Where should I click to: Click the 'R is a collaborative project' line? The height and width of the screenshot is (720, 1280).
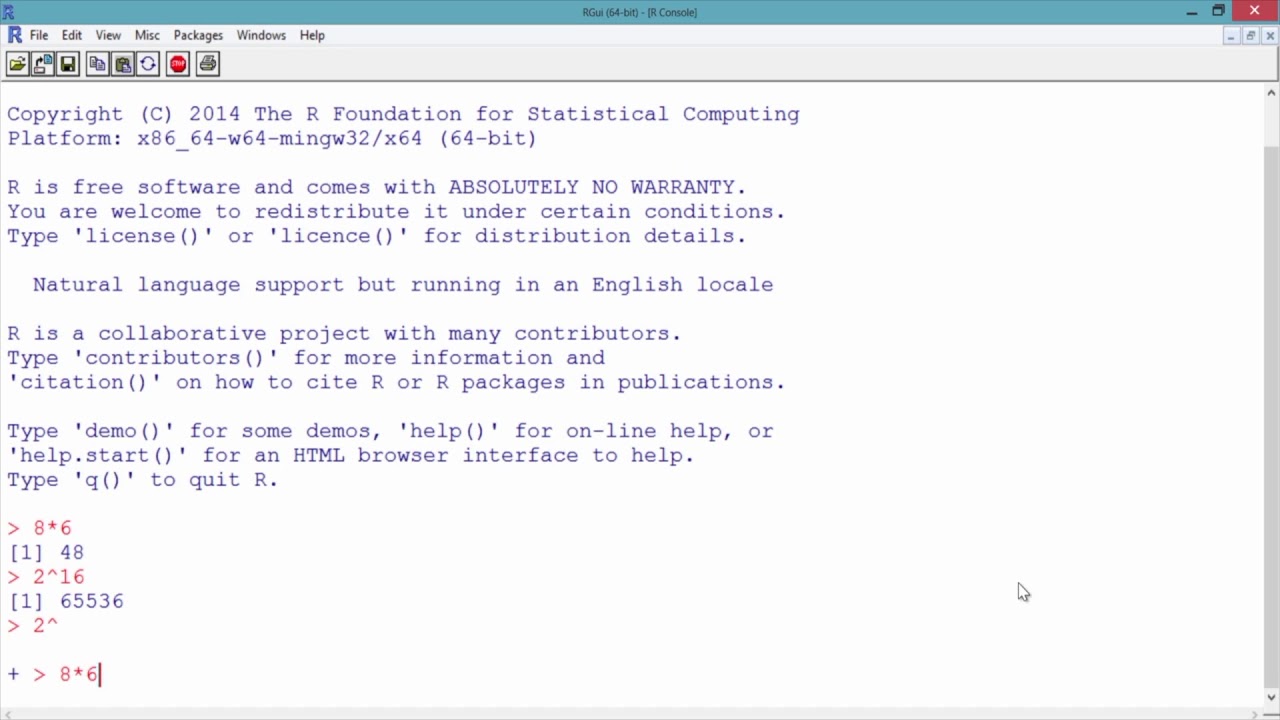click(x=344, y=334)
